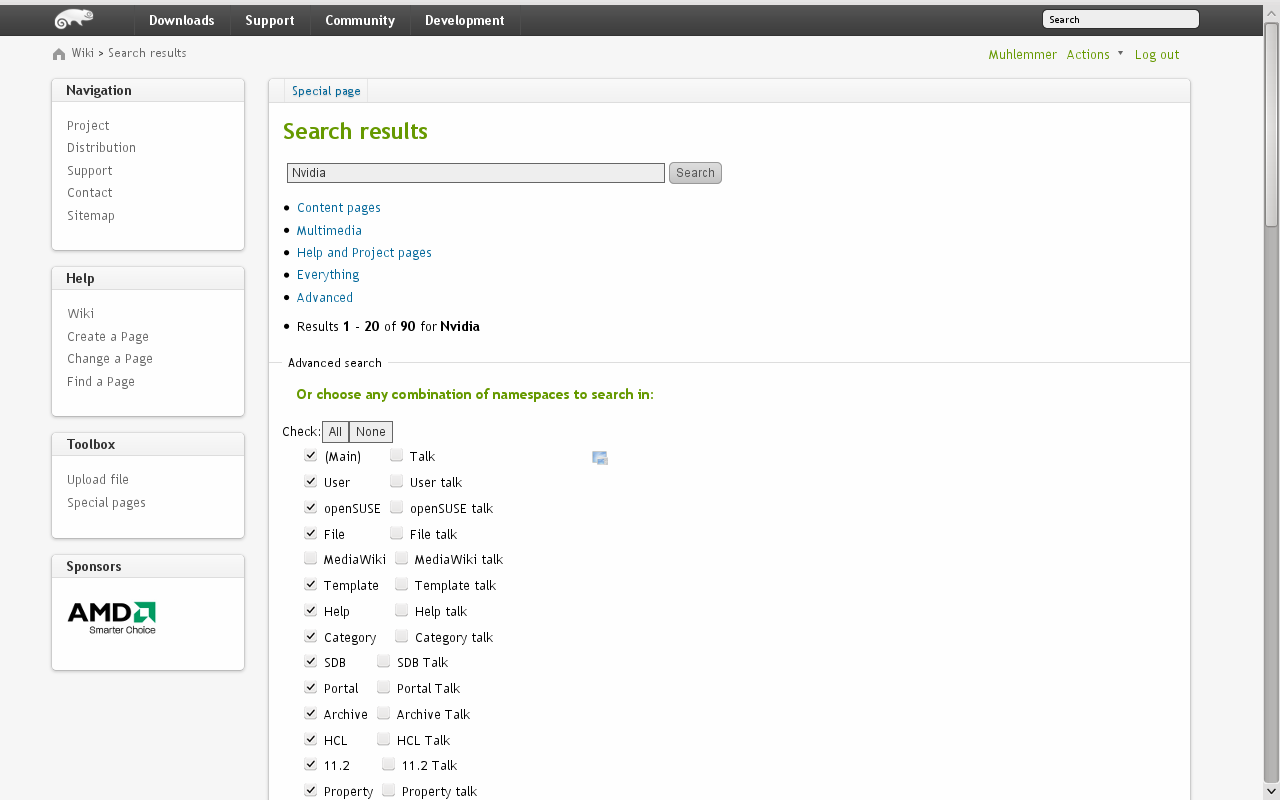Select the Everything search profile
This screenshot has width=1280, height=800.
tap(328, 275)
